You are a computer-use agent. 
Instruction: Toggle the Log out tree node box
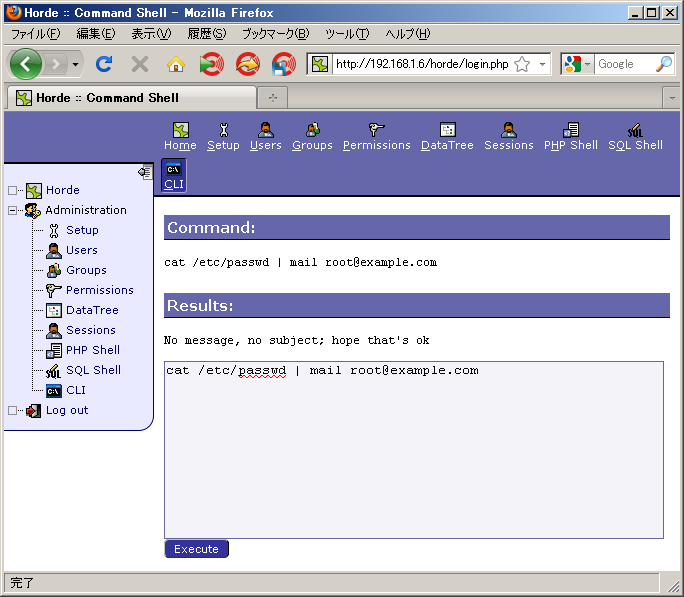(12, 411)
